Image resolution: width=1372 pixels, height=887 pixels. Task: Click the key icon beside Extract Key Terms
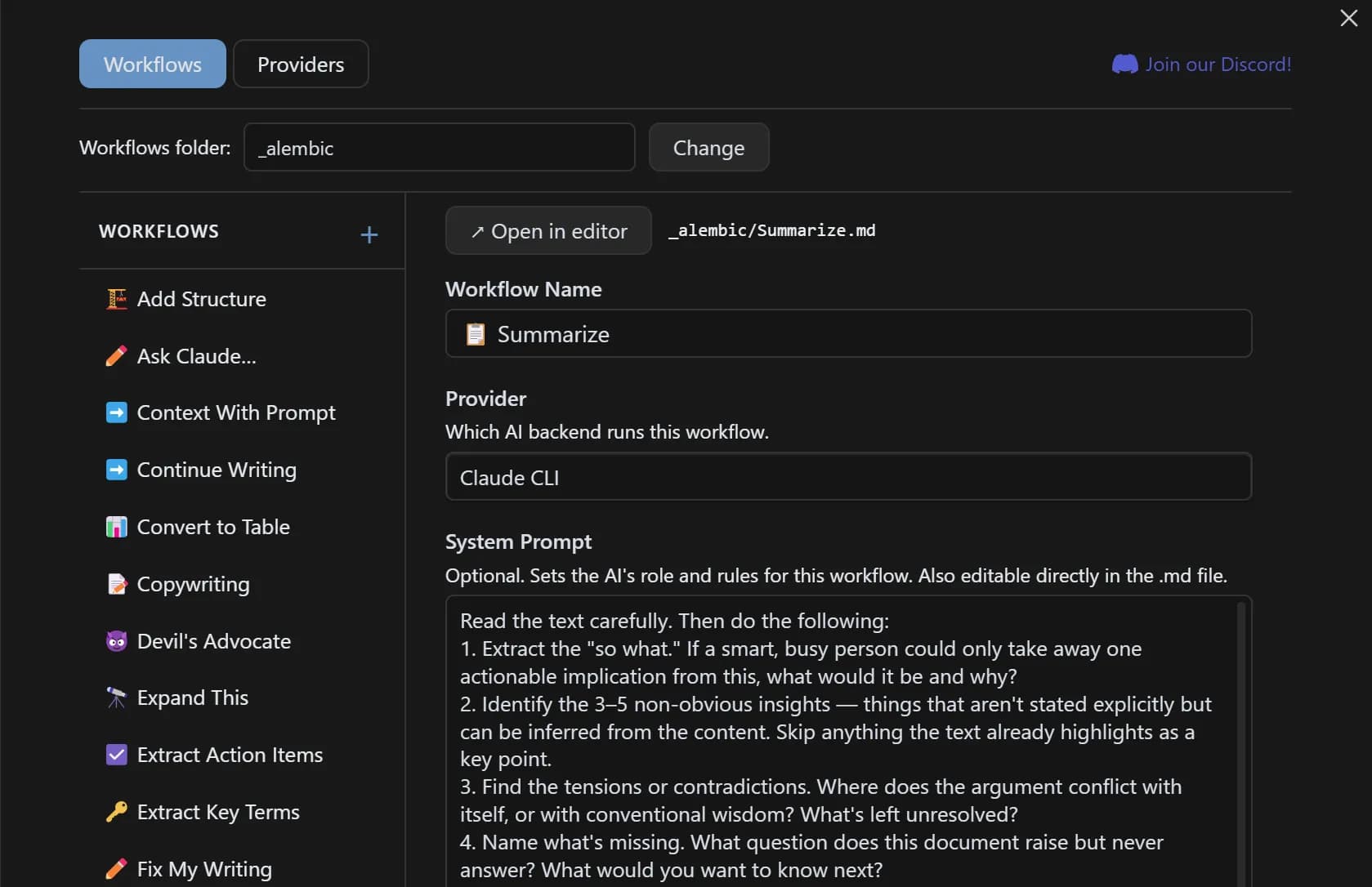click(x=117, y=812)
